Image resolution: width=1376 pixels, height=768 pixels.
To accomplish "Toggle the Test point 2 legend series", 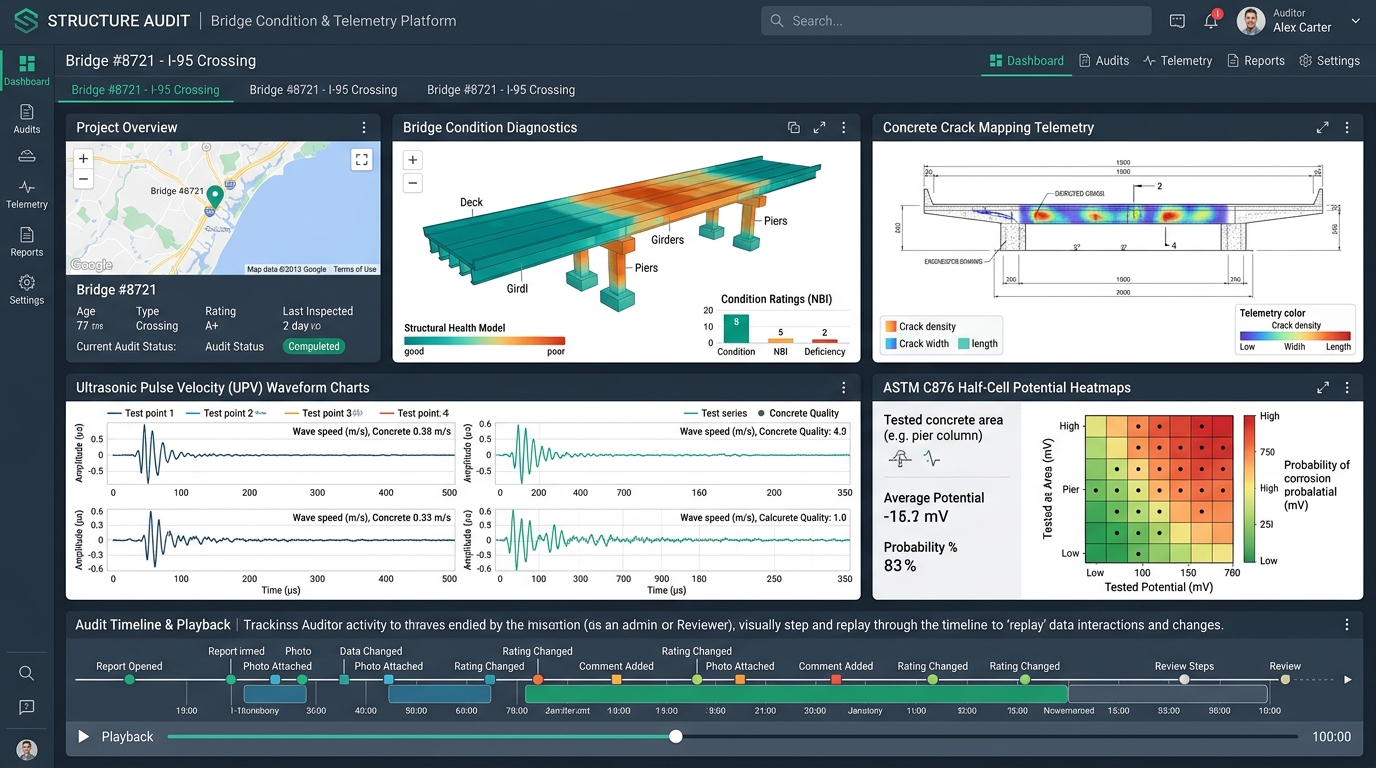I will coord(226,413).
